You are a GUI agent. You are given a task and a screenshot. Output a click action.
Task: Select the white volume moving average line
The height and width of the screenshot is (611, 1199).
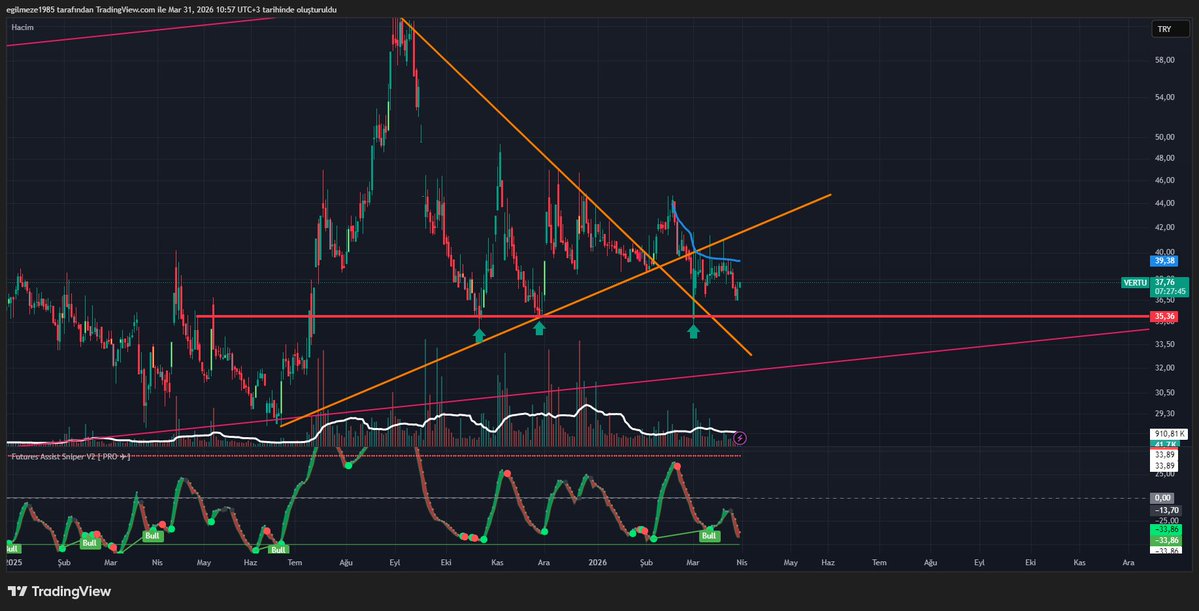click(459, 415)
